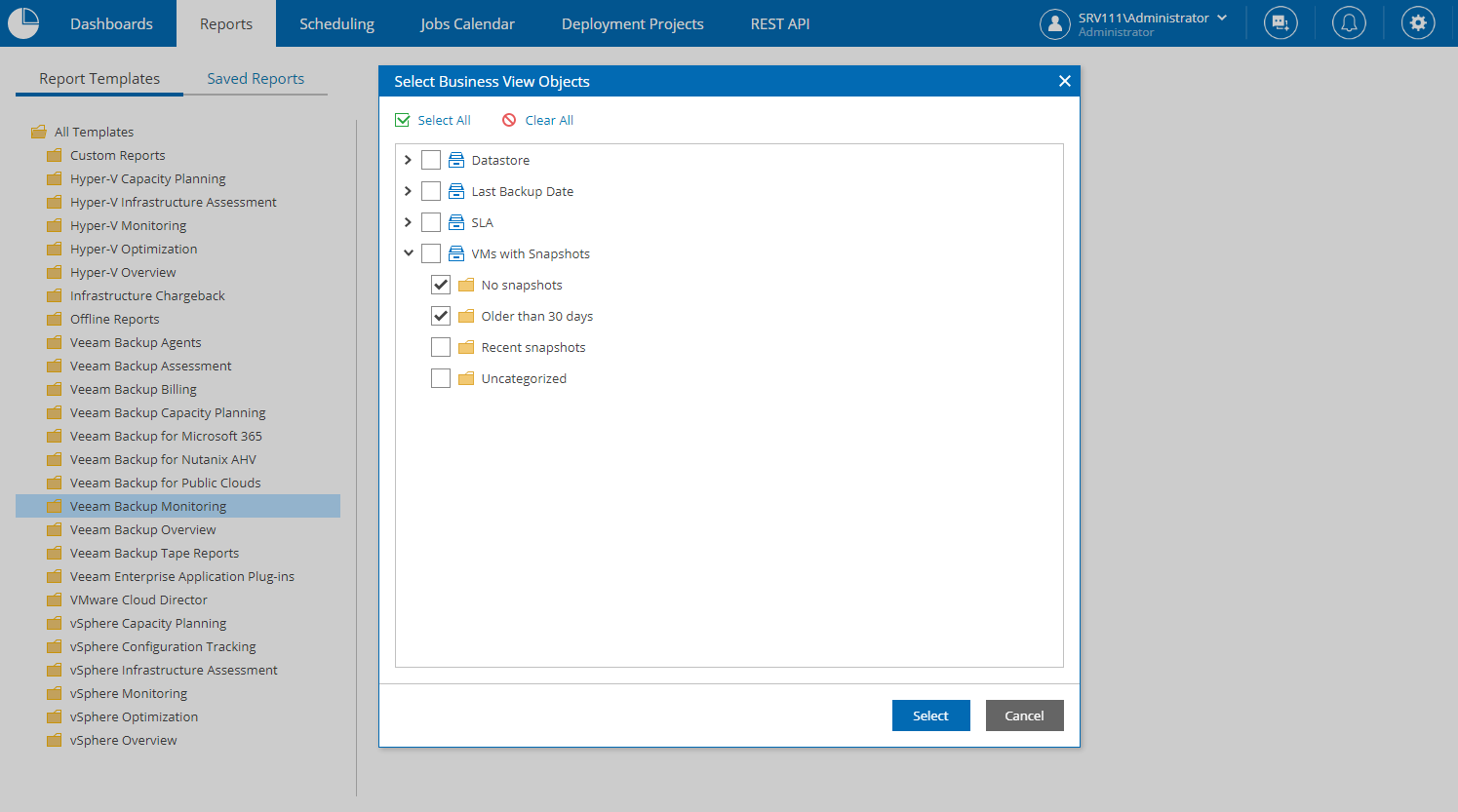Screen dimensions: 1458x812
Task: Check the VMs with Snapshots checkbox
Action: click(x=431, y=253)
